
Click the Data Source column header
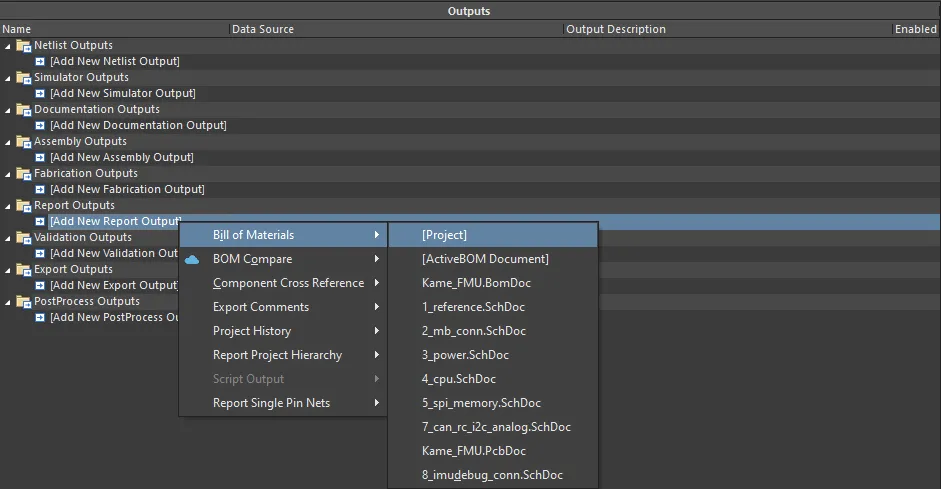(x=263, y=29)
